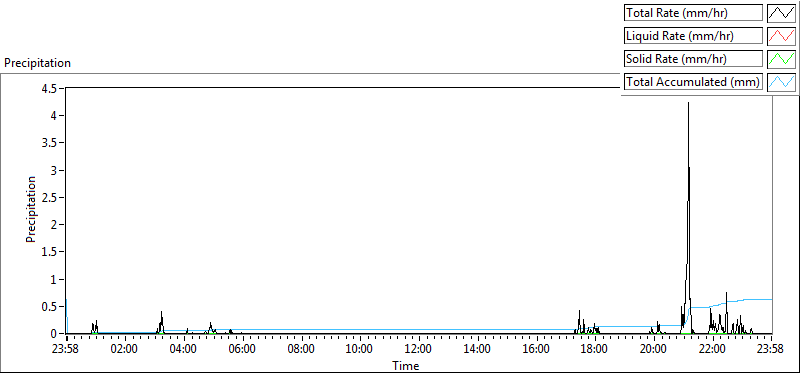Click the Total Accumulated blue line icon
800x373 pixels.
pyautogui.click(x=782, y=81)
